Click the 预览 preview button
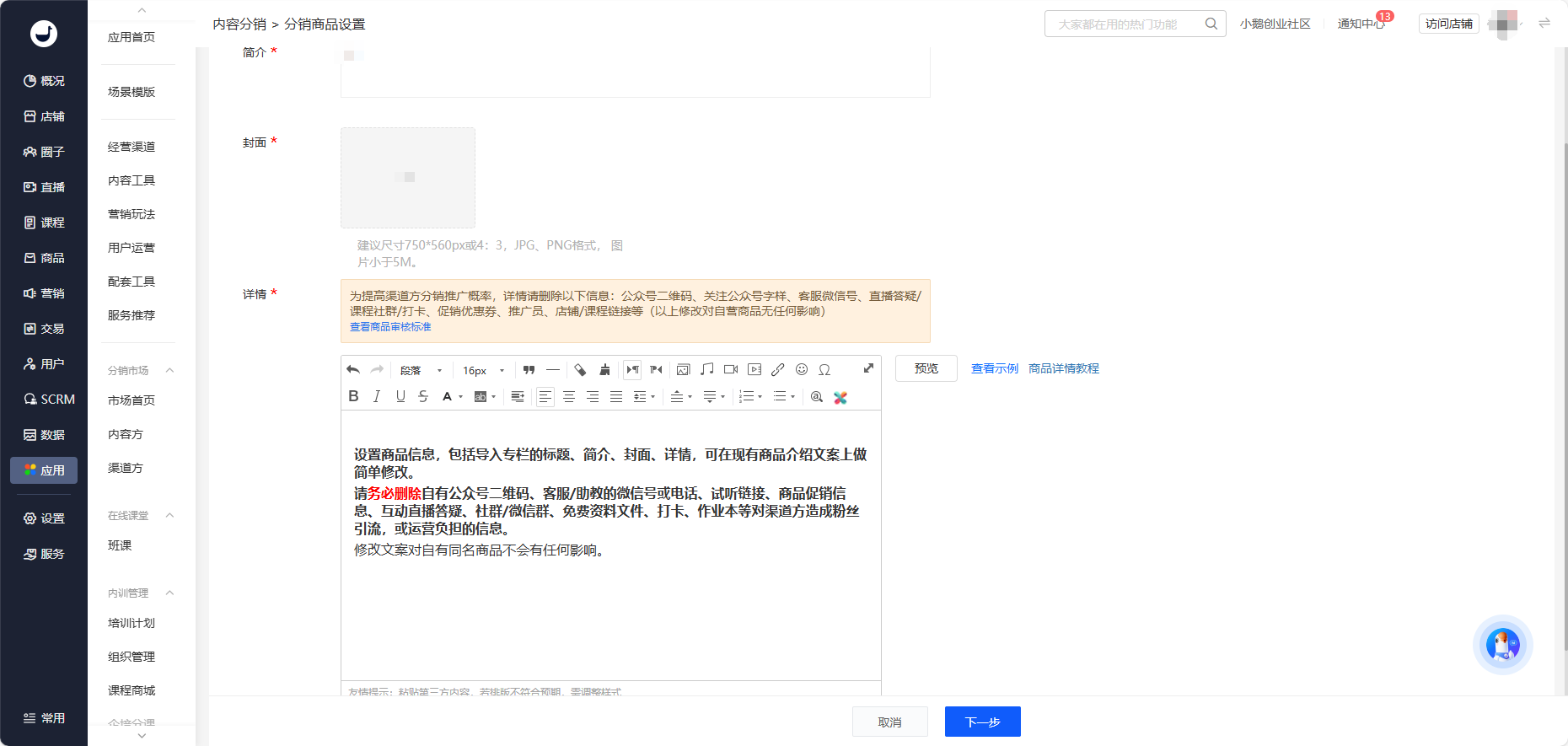Screen dimensions: 1568x746 926,368
